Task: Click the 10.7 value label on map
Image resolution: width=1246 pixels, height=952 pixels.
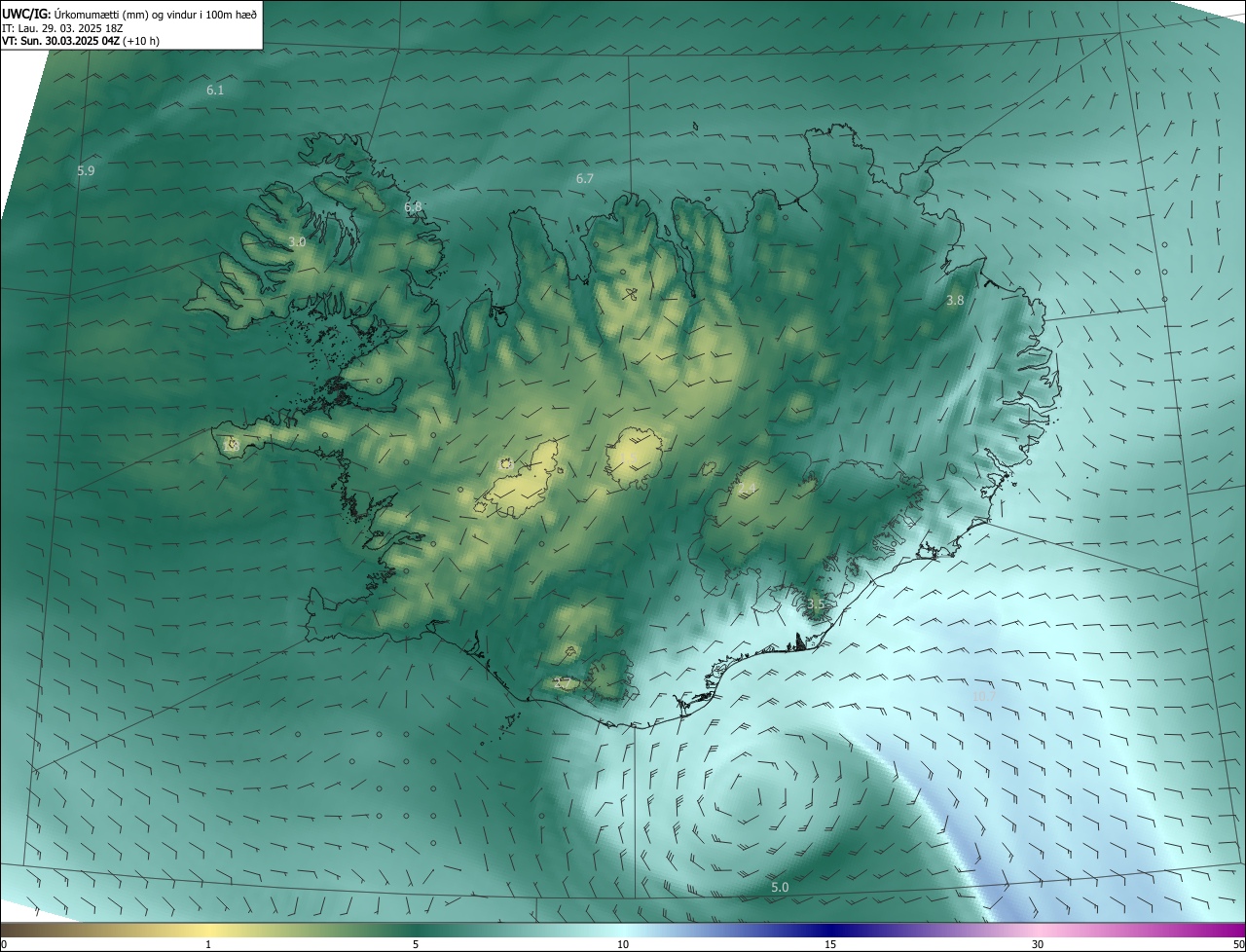Action: [x=983, y=696]
